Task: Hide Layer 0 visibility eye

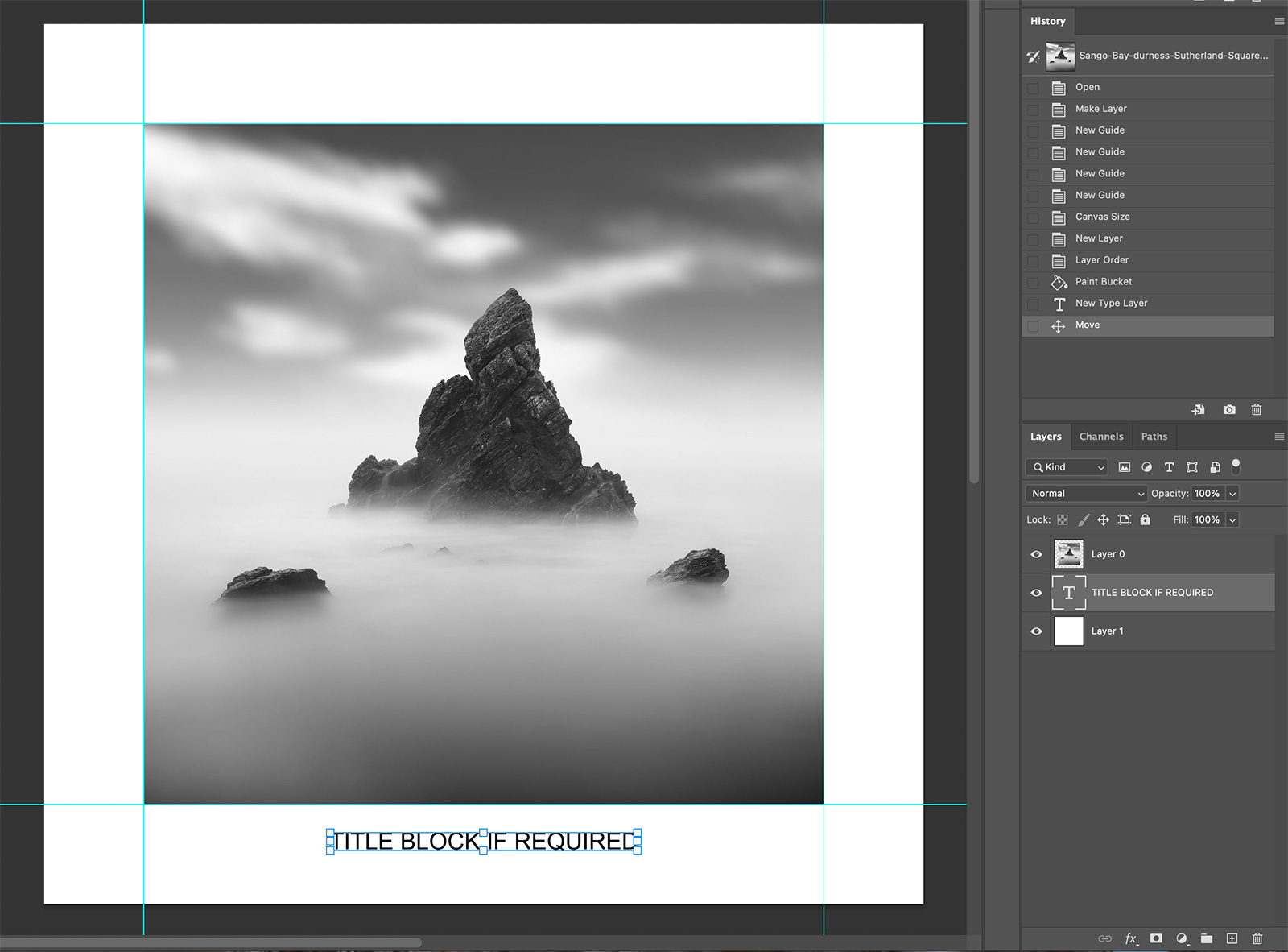Action: (x=1036, y=554)
